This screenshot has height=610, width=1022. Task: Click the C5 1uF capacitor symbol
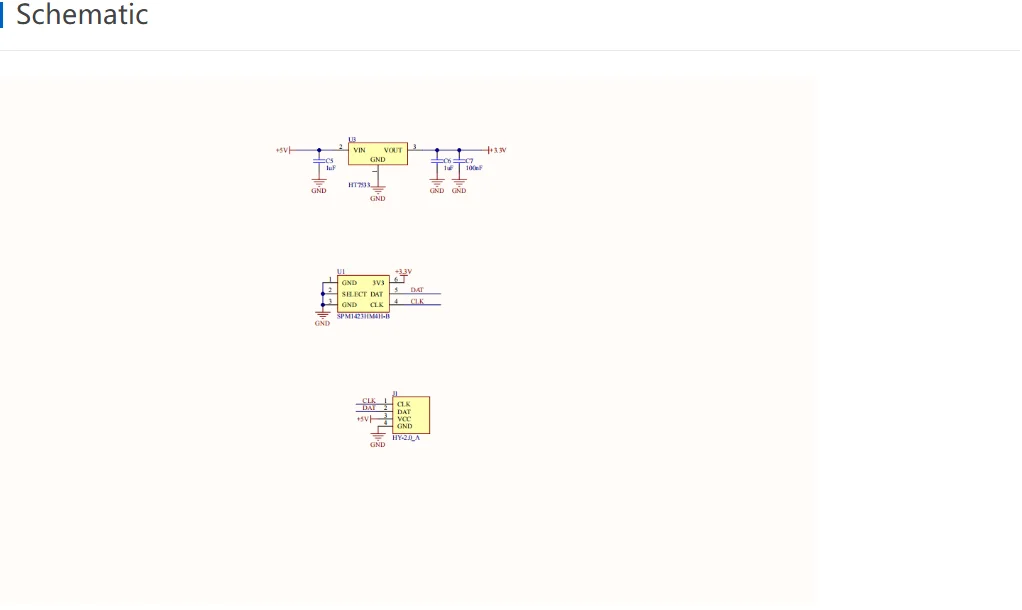[x=318, y=161]
